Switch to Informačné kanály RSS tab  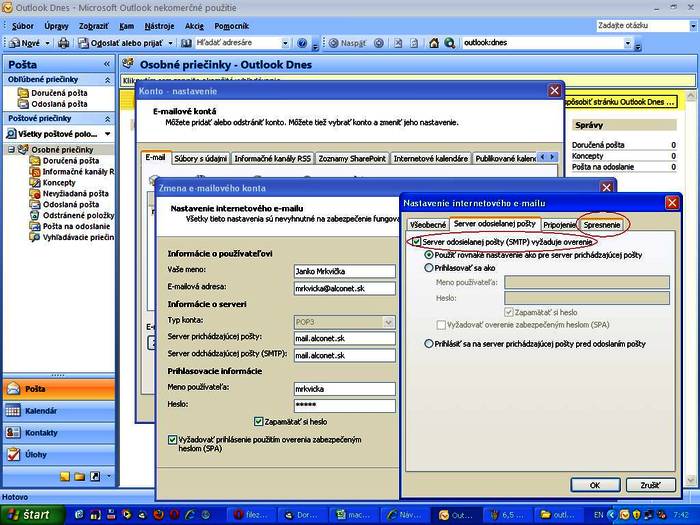[272, 158]
